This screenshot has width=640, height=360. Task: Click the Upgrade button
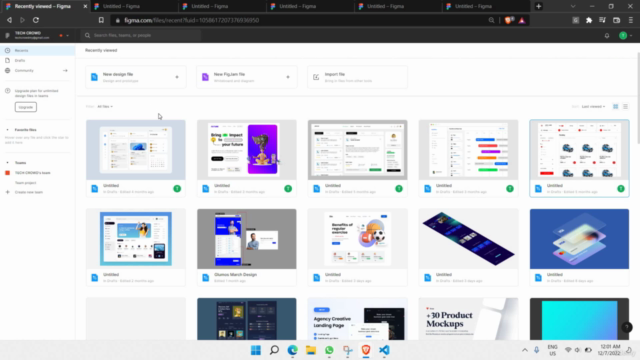pyautogui.click(x=26, y=107)
